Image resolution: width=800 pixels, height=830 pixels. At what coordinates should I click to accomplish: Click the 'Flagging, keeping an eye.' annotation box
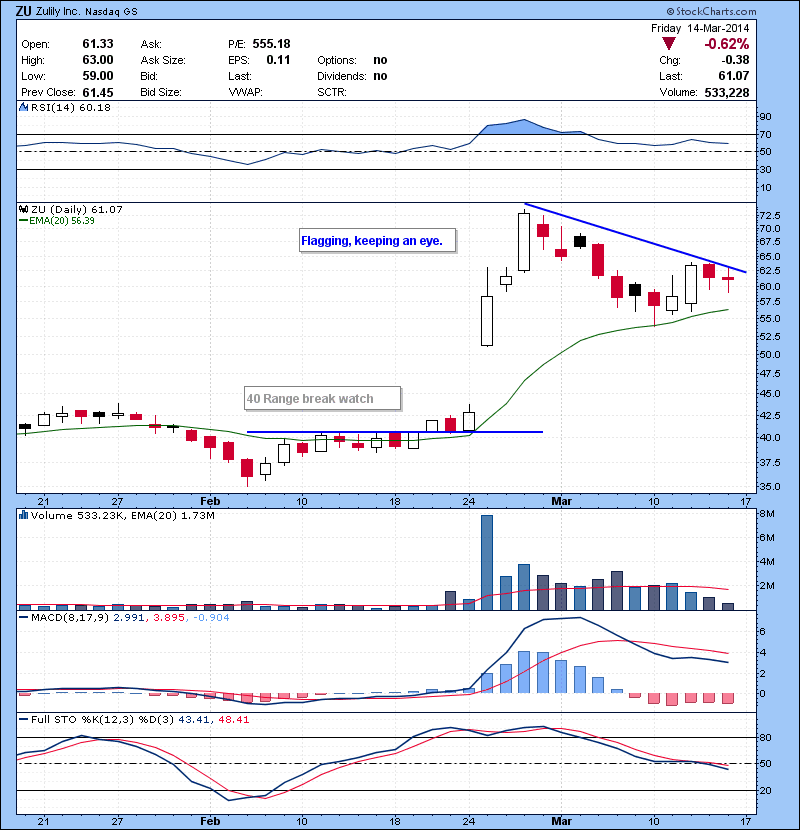(x=377, y=241)
